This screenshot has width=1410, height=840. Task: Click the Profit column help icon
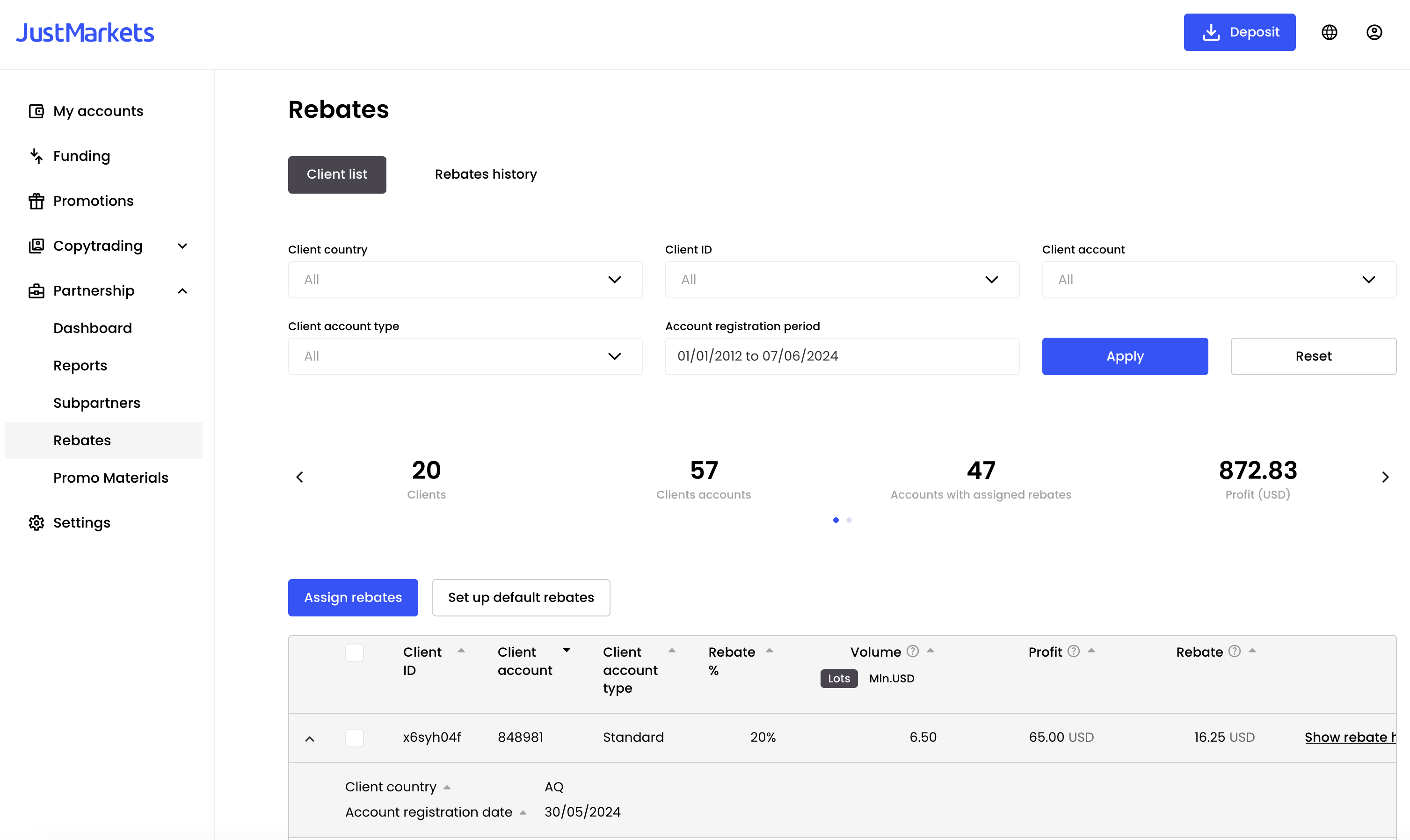click(x=1073, y=651)
